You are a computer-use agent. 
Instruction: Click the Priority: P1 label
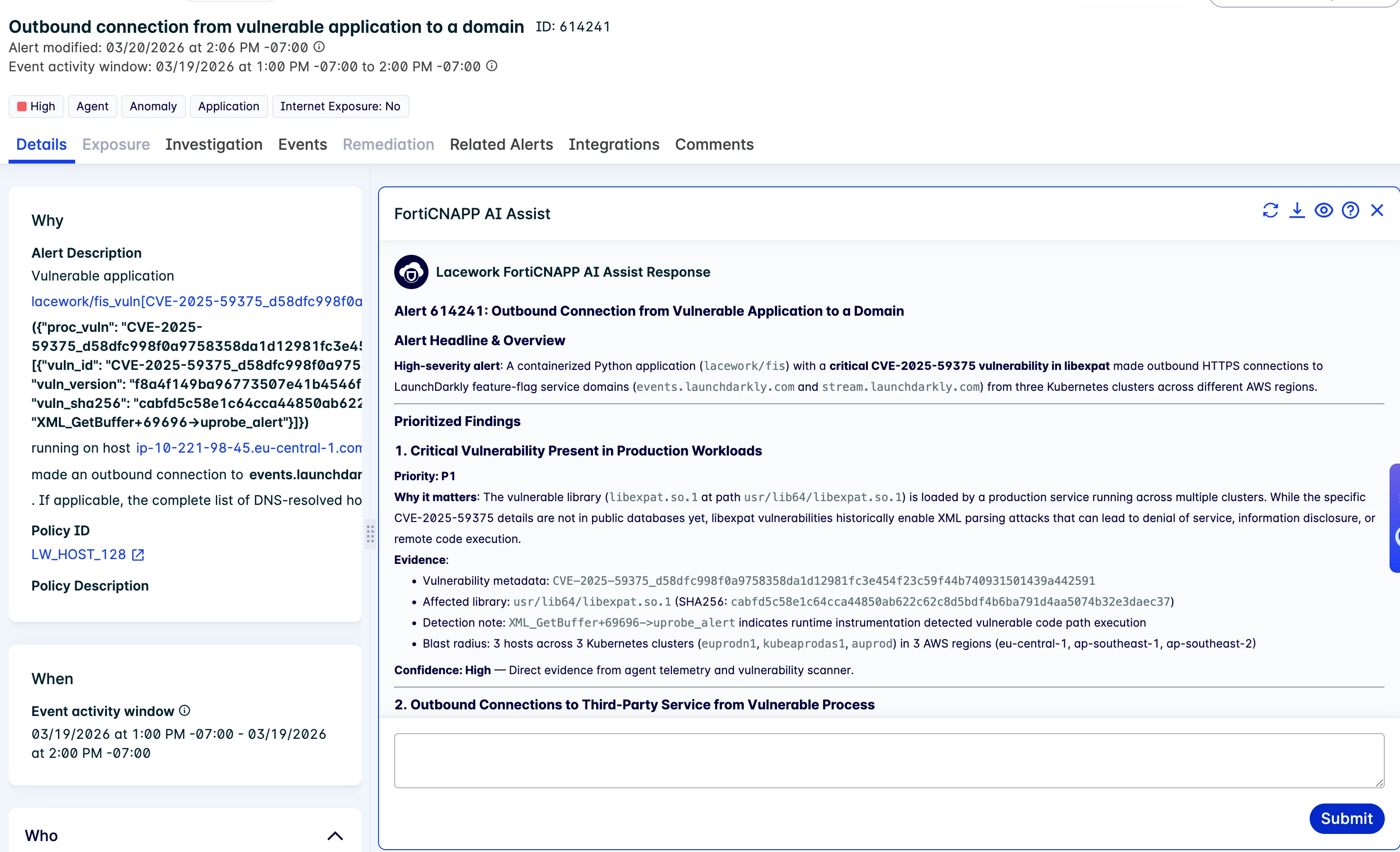425,476
